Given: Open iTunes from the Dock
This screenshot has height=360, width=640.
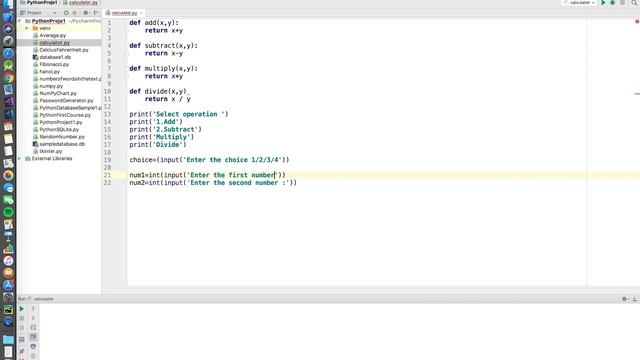Looking at the screenshot, I should 8,261.
